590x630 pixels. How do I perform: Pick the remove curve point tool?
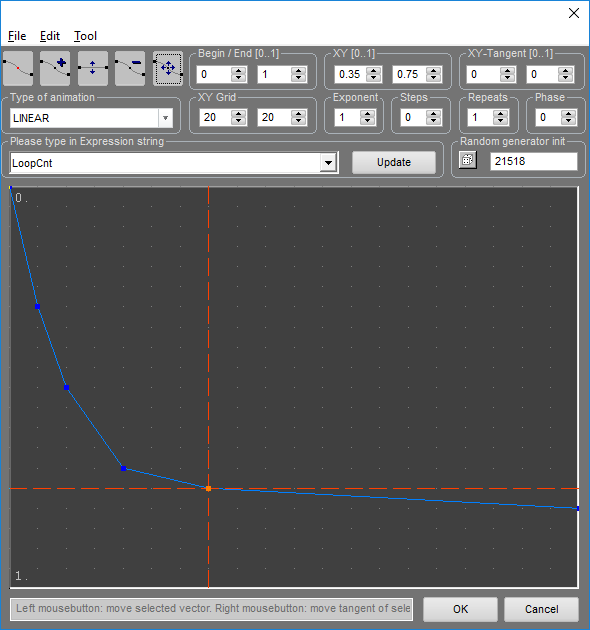coord(130,69)
